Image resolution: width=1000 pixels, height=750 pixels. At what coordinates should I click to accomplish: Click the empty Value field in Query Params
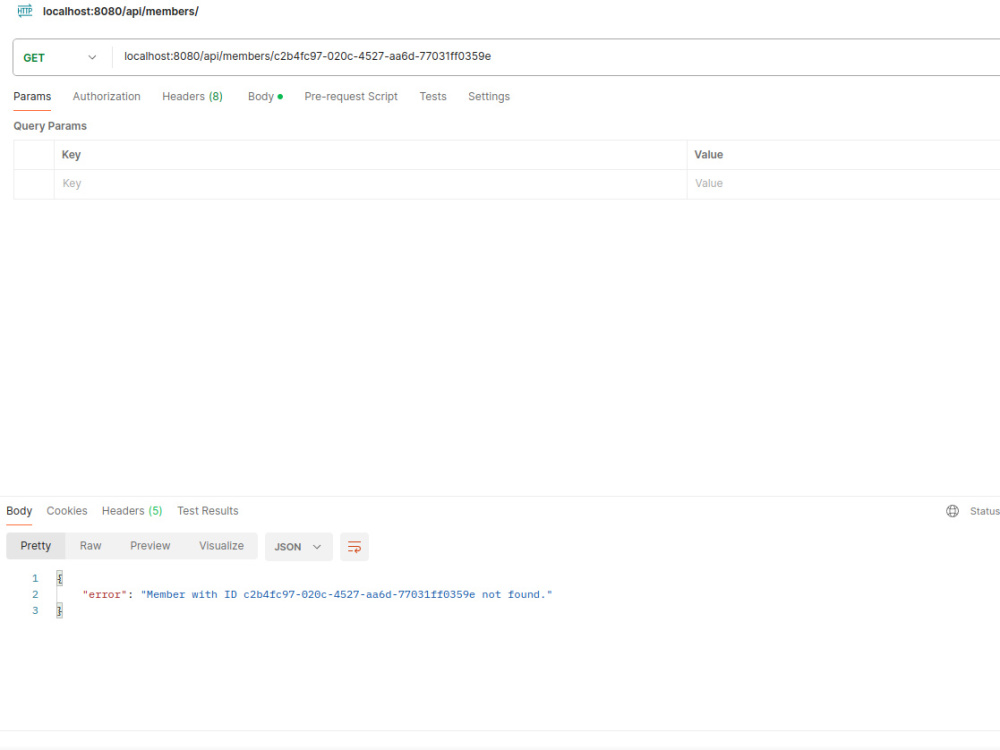pos(843,184)
